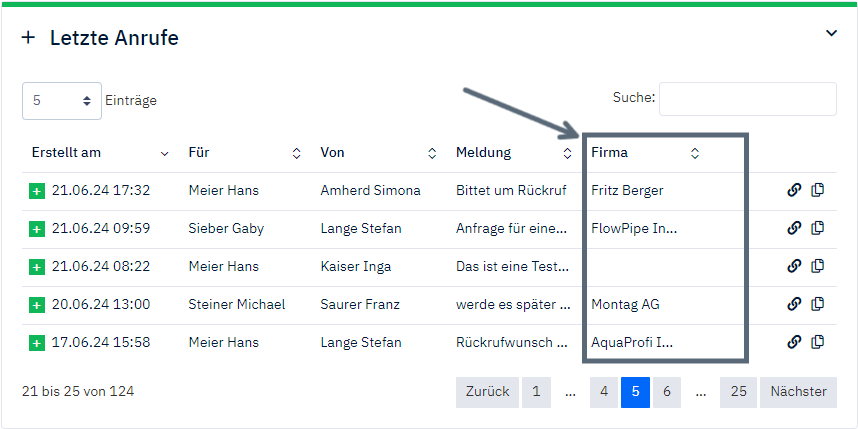Click the Zurück pagination button

(487, 392)
